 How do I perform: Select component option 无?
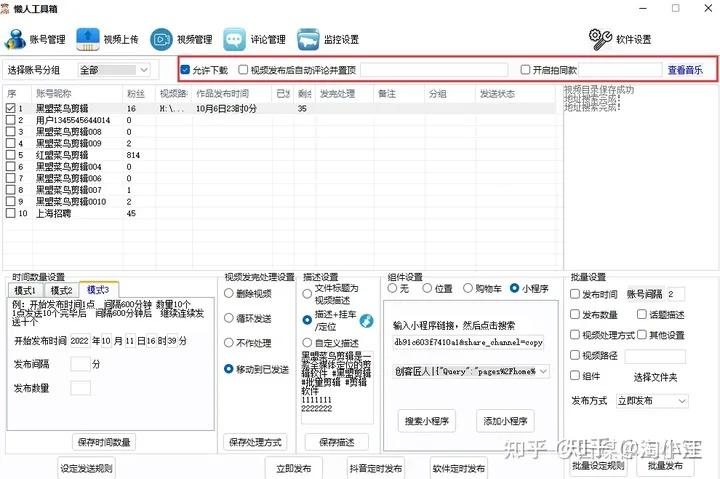coord(392,288)
